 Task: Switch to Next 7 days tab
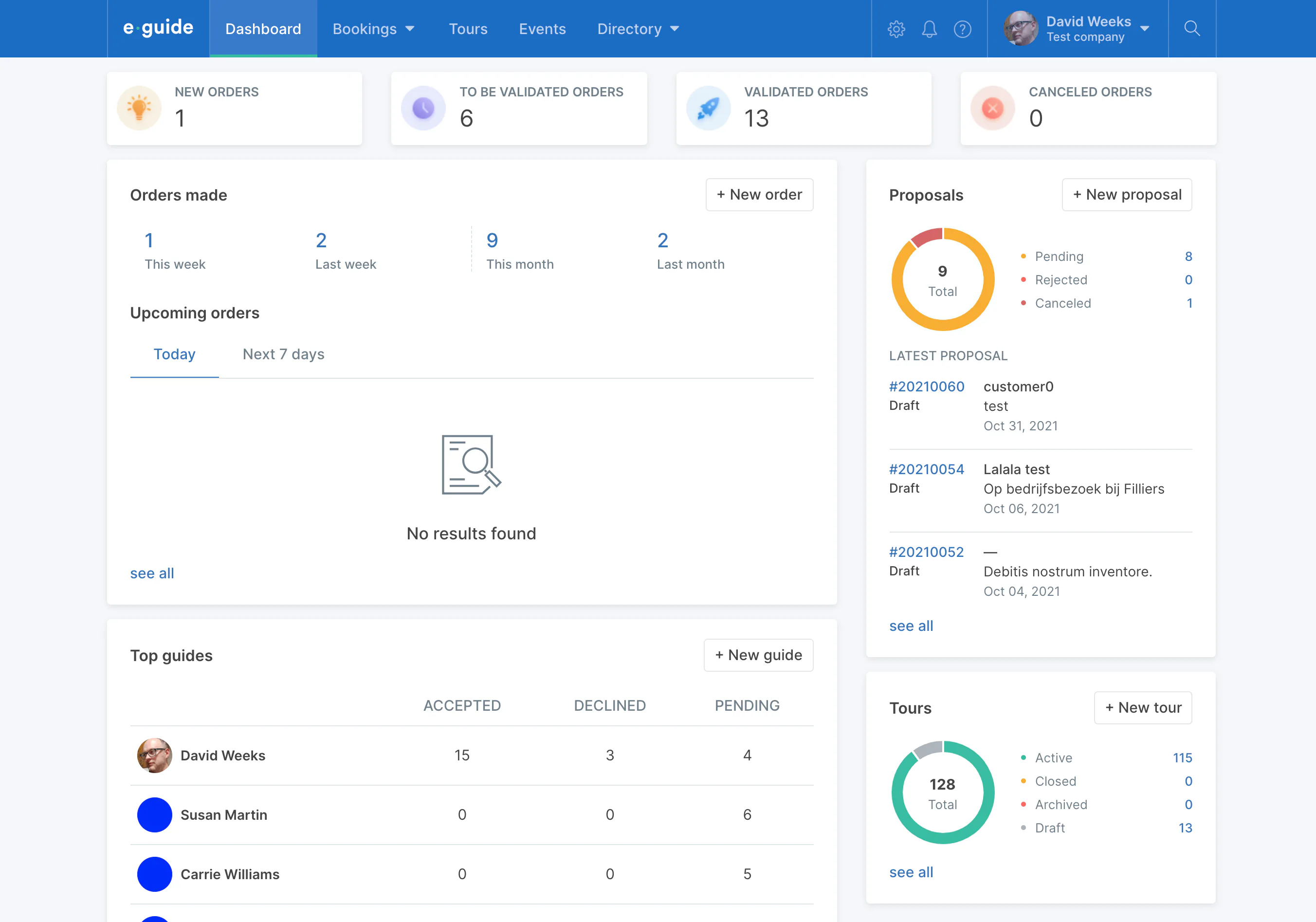(x=283, y=354)
